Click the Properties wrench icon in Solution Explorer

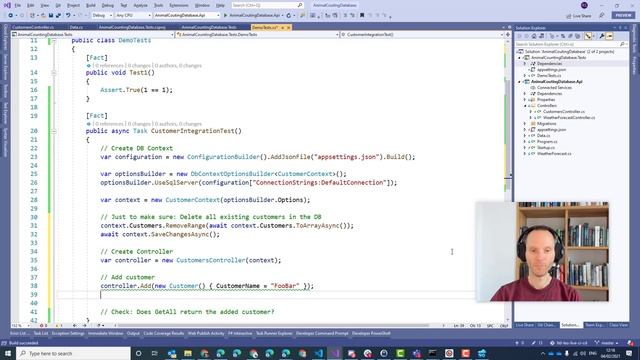(x=602, y=36)
